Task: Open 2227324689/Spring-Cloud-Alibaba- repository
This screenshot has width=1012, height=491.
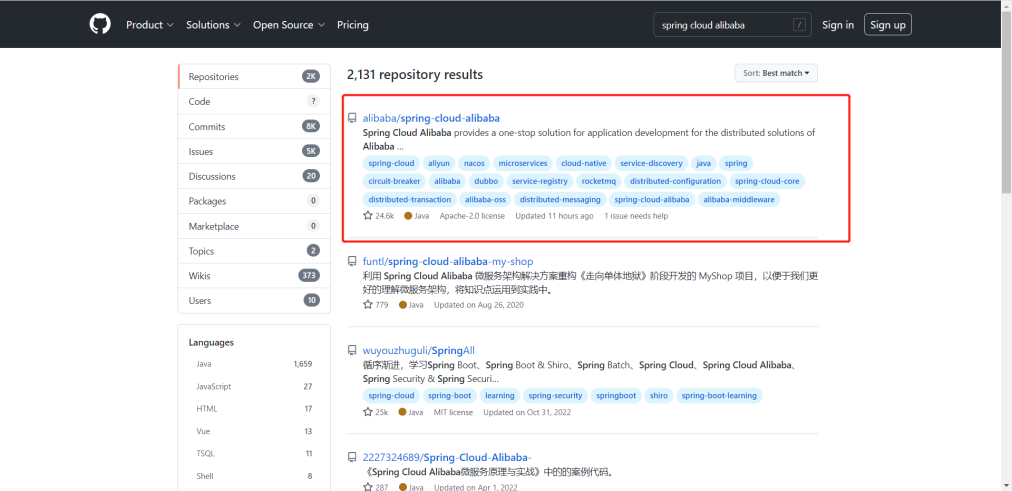Action: click(447, 457)
